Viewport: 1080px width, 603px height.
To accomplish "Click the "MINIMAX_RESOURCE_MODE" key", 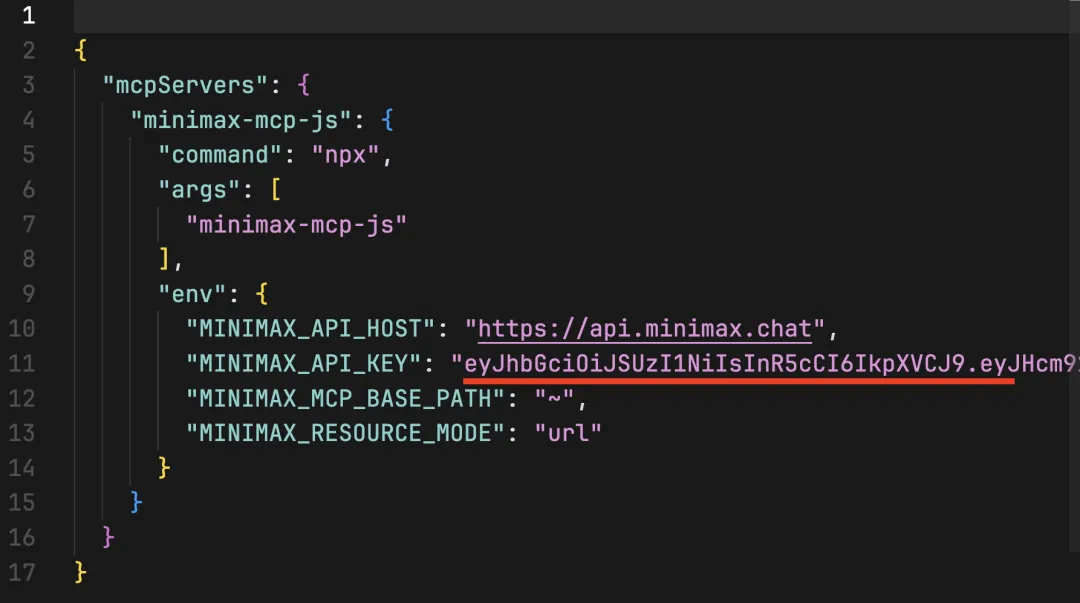I will point(345,433).
